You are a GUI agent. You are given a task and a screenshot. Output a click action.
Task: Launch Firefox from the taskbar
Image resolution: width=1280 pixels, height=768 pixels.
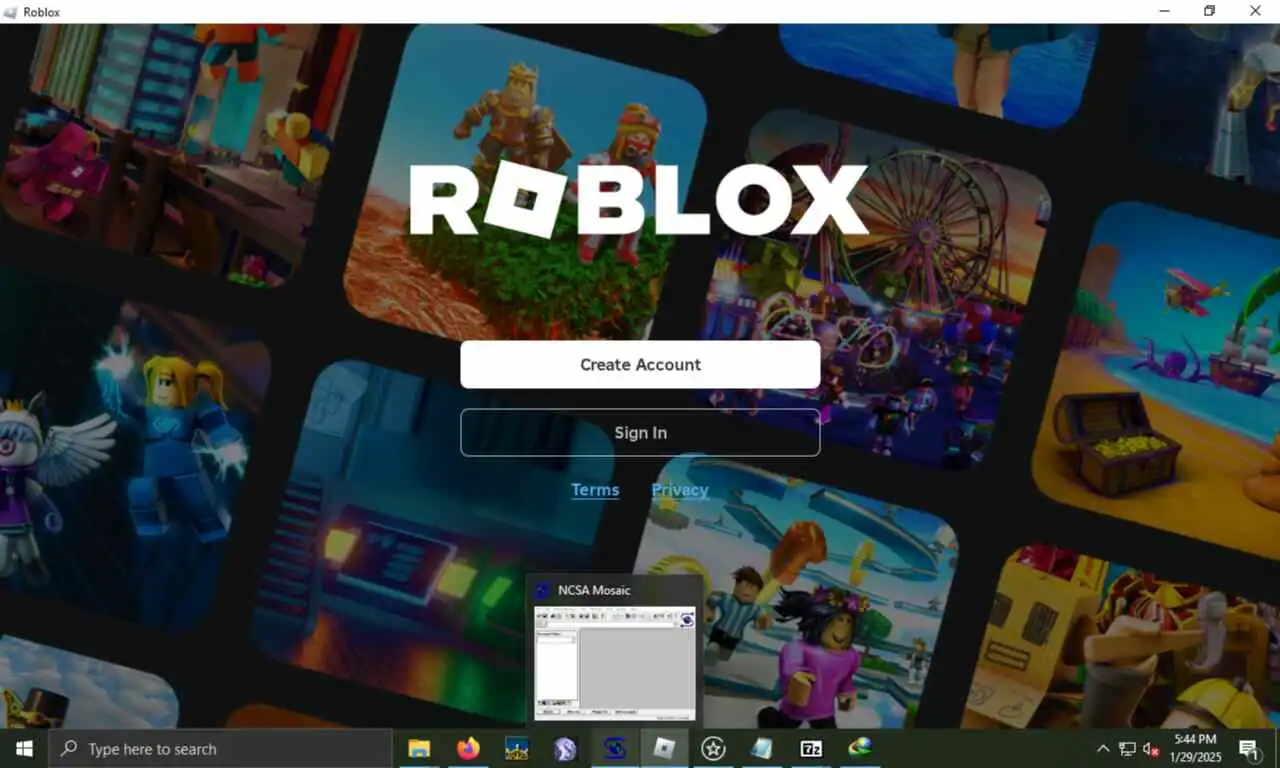click(x=468, y=749)
